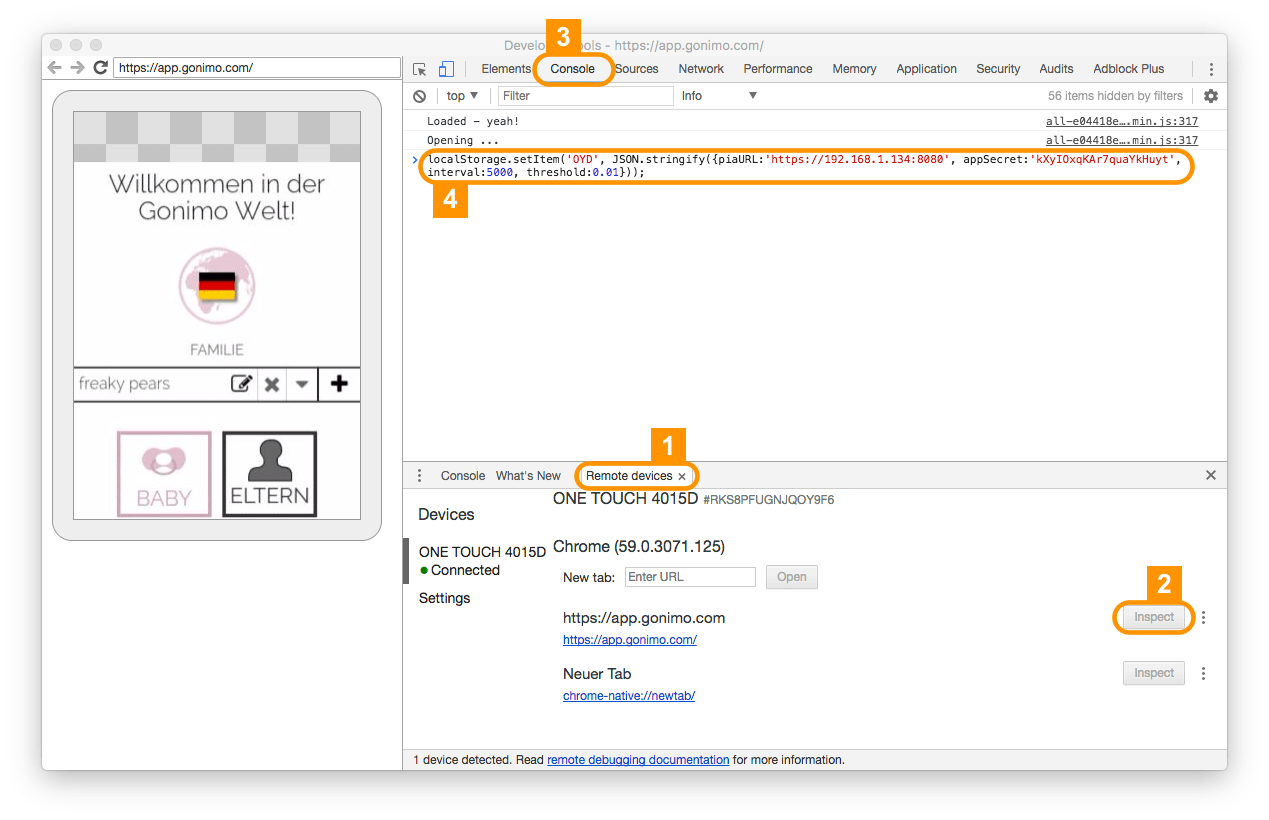
Task: Toggle the device toolbar icon
Action: pyautogui.click(x=446, y=69)
